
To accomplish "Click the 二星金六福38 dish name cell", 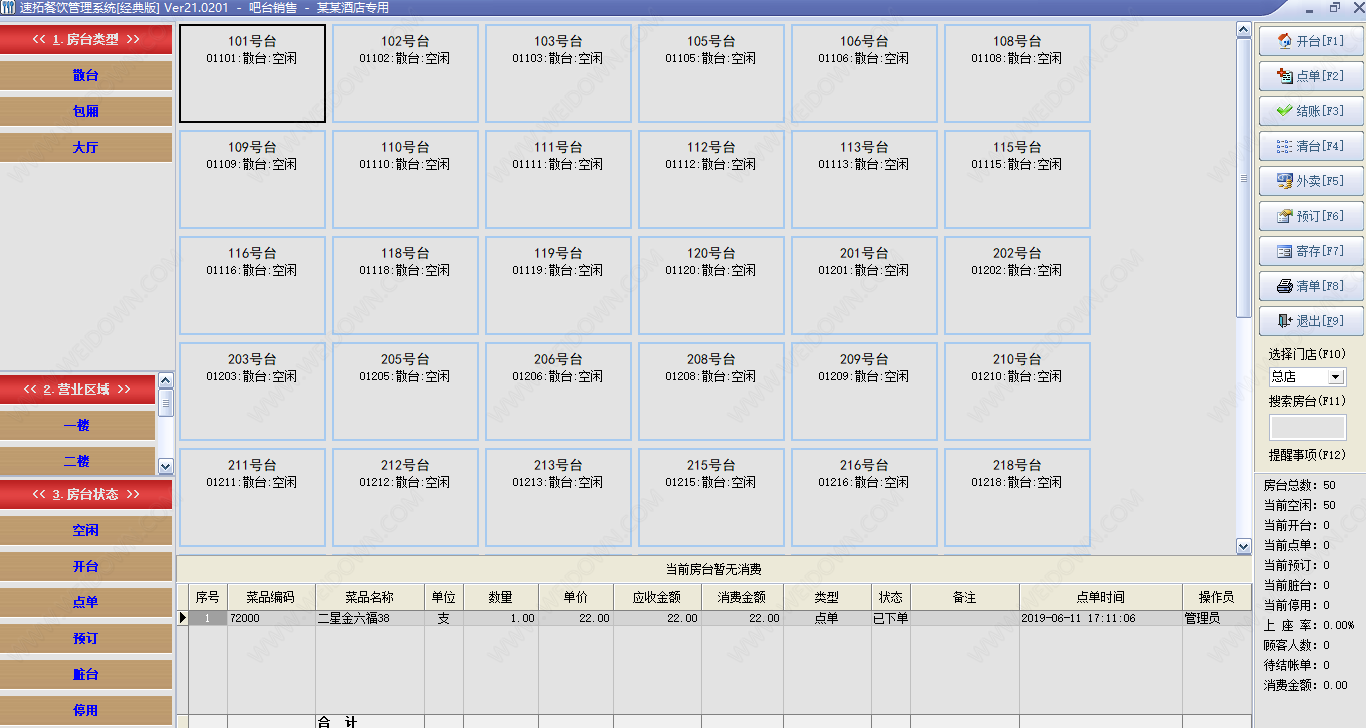I will tap(369, 618).
